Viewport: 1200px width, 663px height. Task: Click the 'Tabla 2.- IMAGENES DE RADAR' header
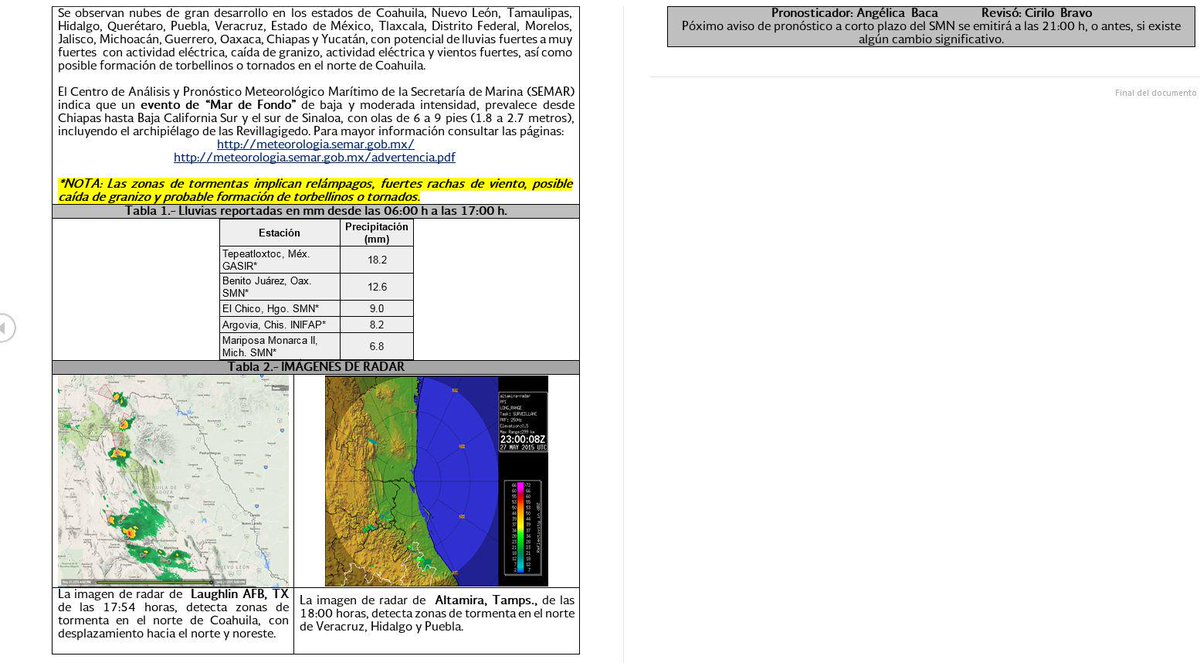(x=316, y=367)
